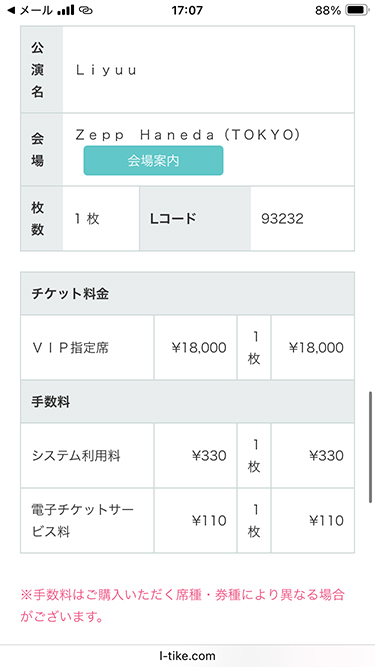Viewport: 375px width, 667px height.
Task: Tap the 88% battery percentage
Action: click(x=328, y=10)
